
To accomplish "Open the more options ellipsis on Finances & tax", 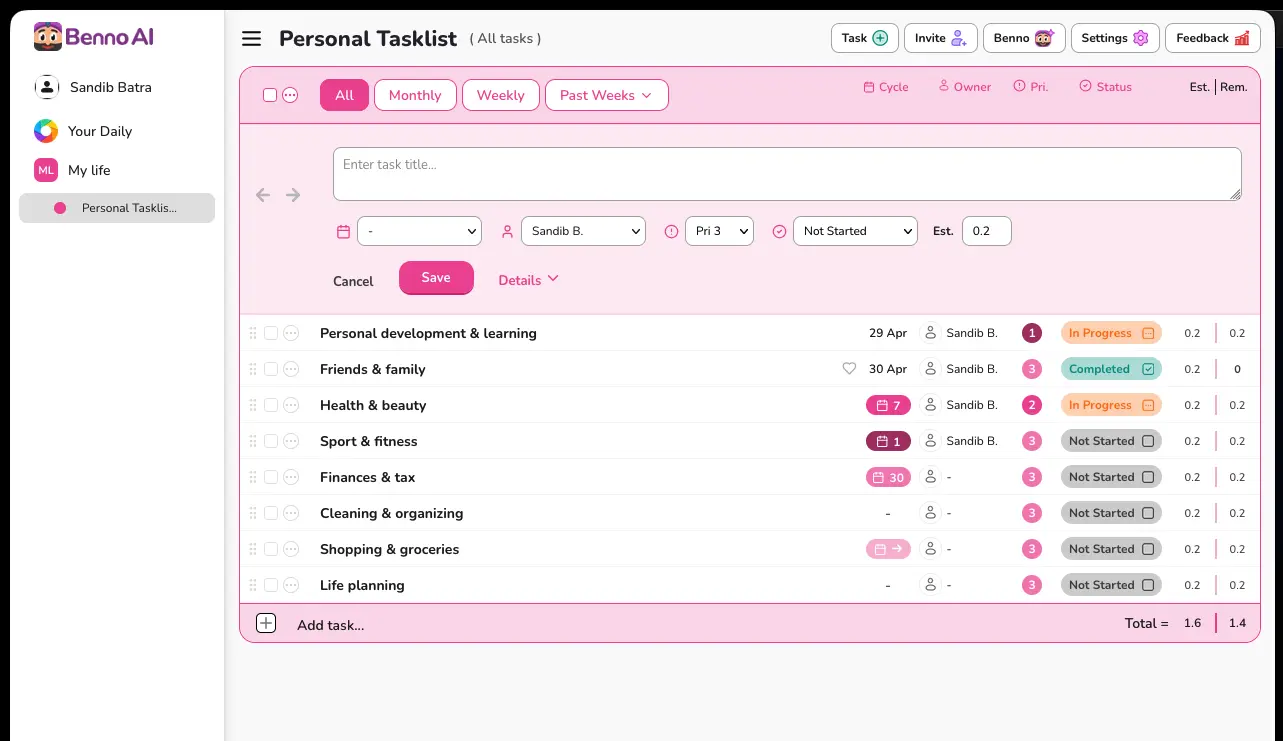I will click(291, 477).
